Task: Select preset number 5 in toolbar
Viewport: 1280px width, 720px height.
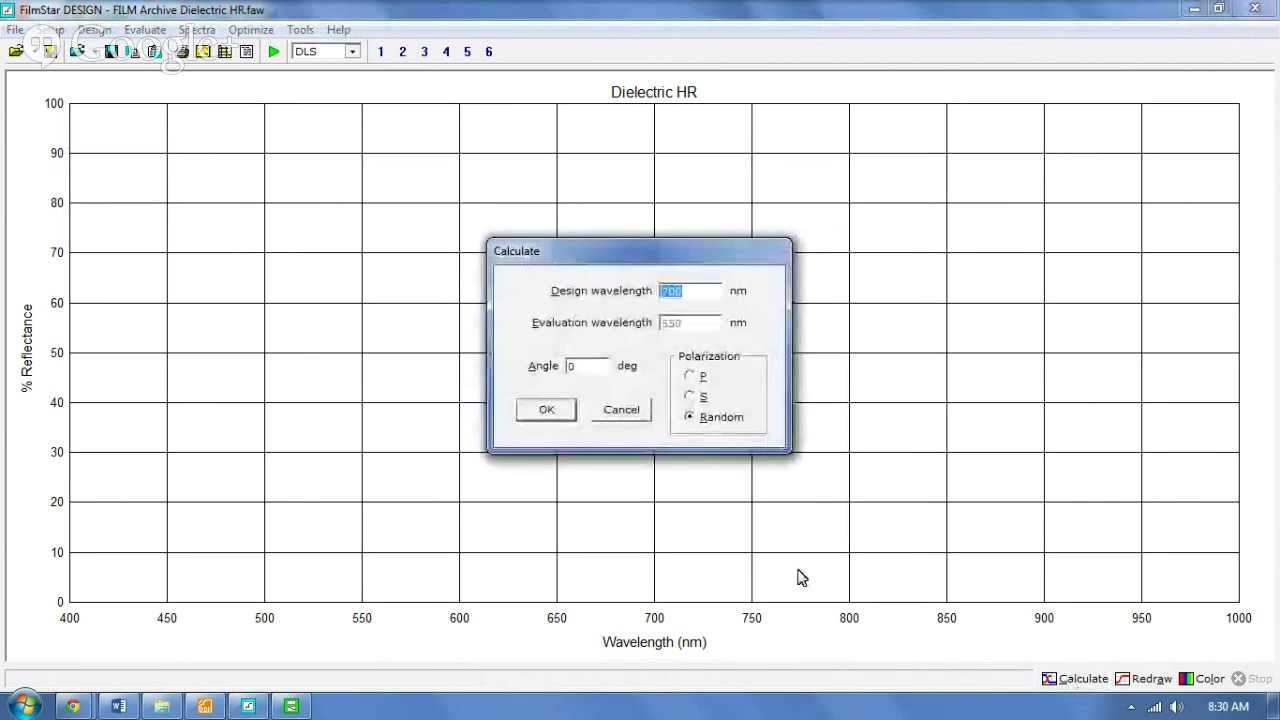Action: pos(467,51)
